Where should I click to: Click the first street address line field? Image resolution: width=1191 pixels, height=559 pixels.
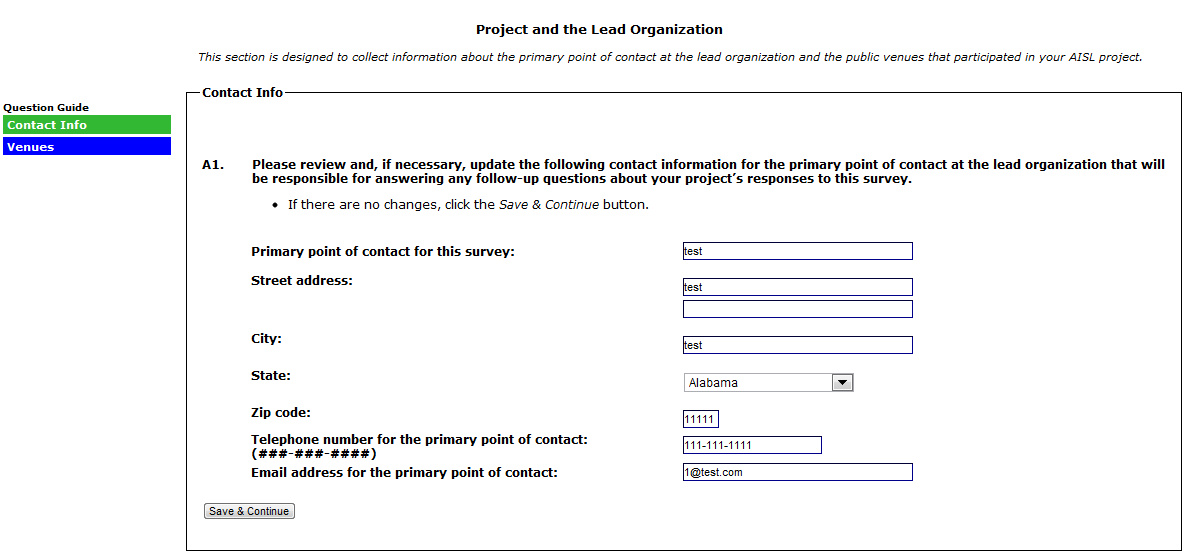pos(797,287)
